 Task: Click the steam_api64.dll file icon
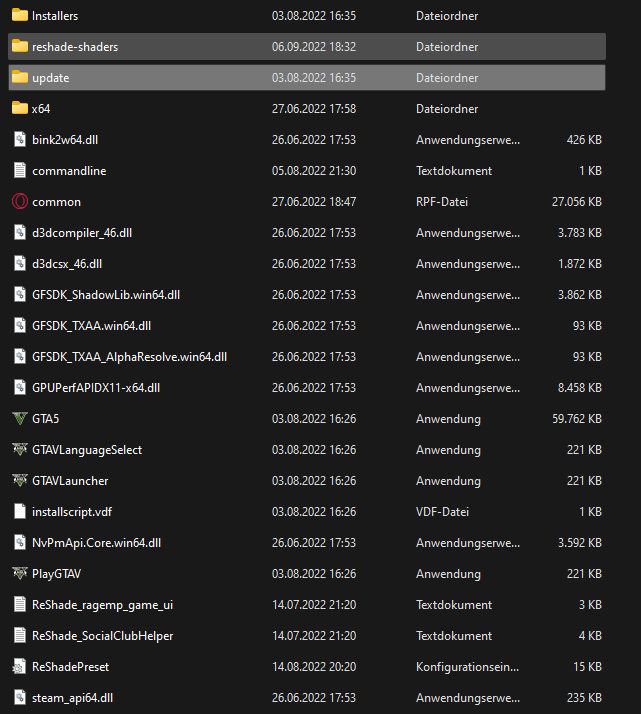pyautogui.click(x=20, y=698)
